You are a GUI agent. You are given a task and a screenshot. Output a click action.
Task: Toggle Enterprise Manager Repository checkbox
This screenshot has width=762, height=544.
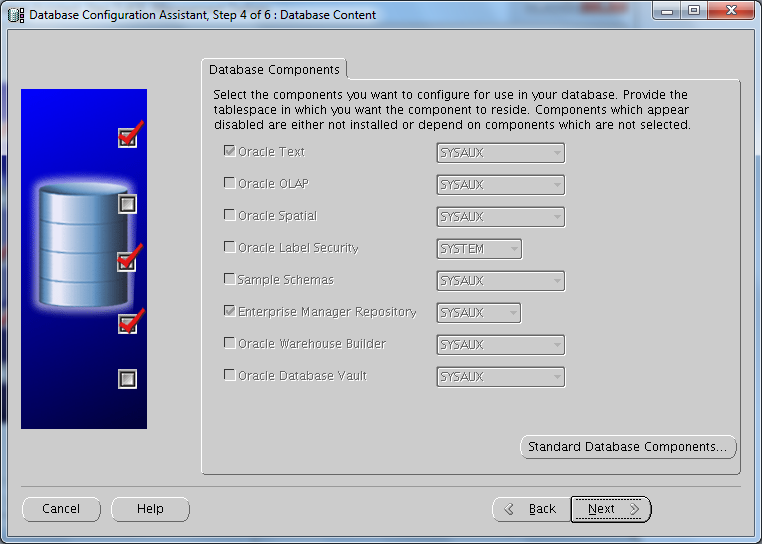tap(230, 312)
